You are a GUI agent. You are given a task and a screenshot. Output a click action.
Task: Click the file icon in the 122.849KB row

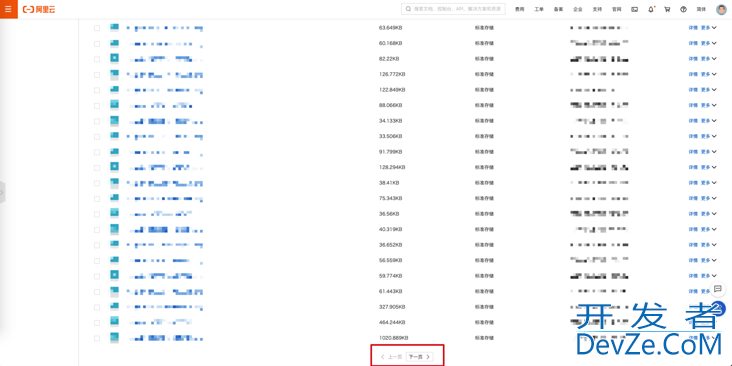pyautogui.click(x=114, y=90)
